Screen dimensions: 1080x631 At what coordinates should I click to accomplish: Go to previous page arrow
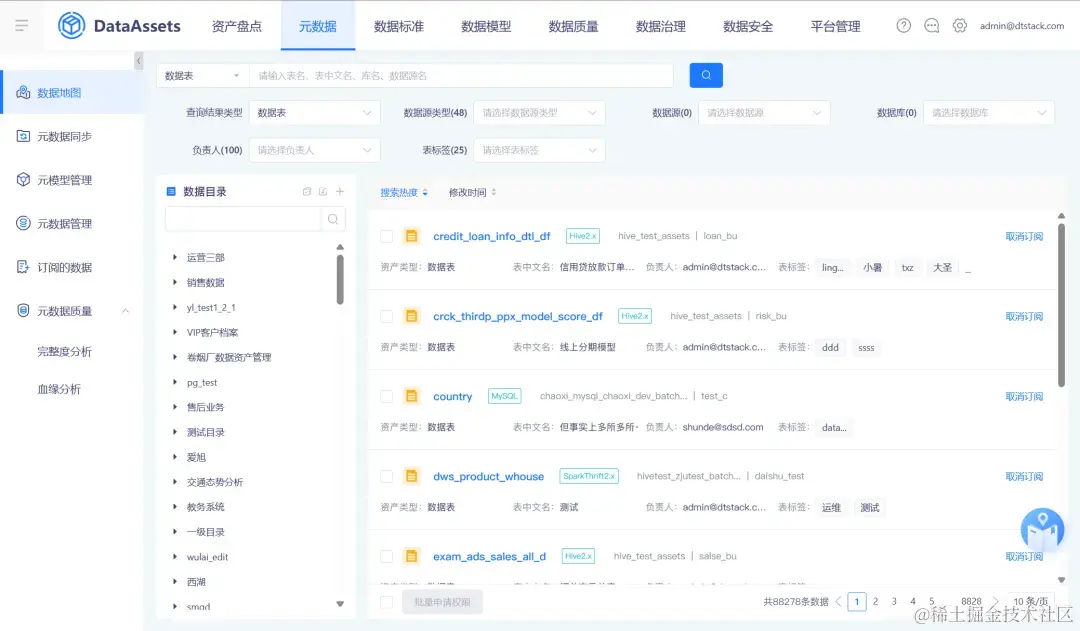(x=838, y=601)
